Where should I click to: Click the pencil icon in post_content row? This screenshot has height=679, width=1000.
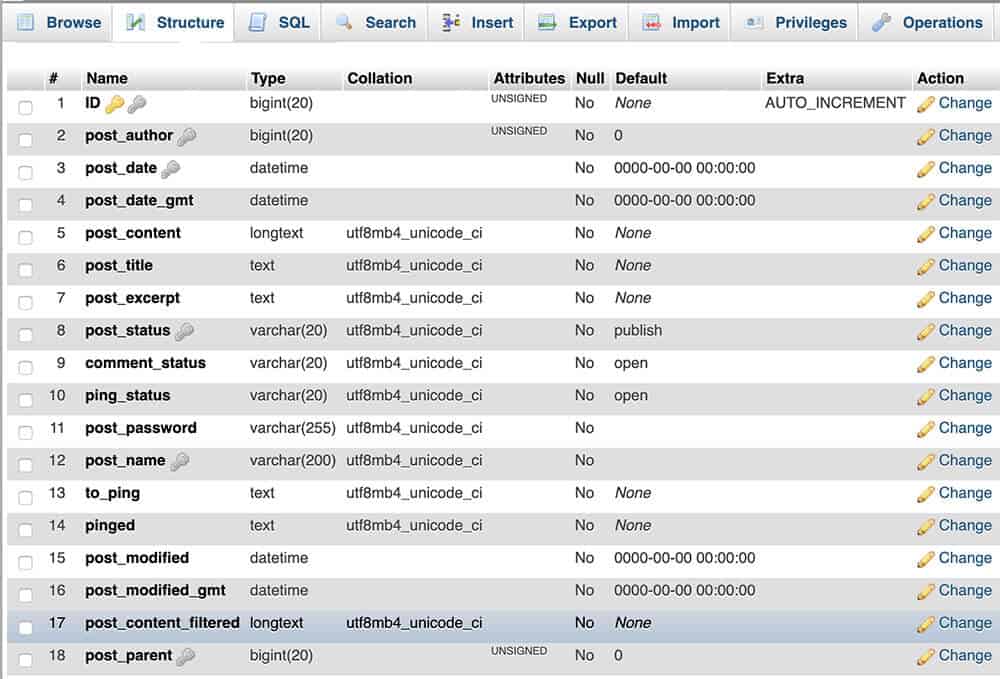(925, 235)
